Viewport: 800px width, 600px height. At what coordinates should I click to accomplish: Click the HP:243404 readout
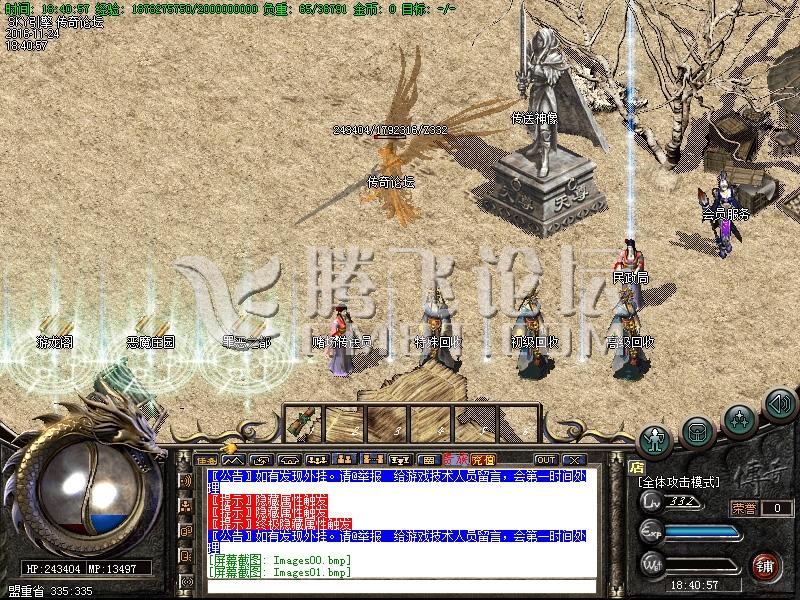coord(53,568)
